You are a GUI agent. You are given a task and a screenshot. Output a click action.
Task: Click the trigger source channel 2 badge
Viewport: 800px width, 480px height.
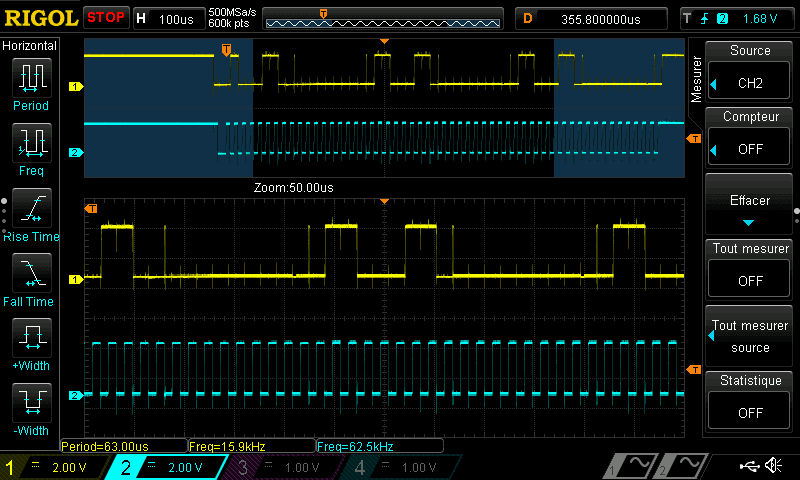coord(722,19)
